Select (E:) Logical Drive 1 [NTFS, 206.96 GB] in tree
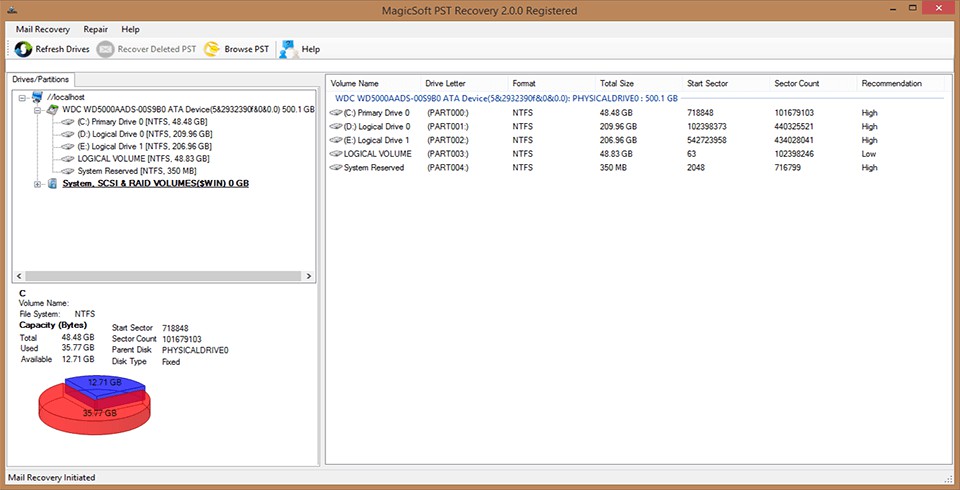 (x=144, y=147)
